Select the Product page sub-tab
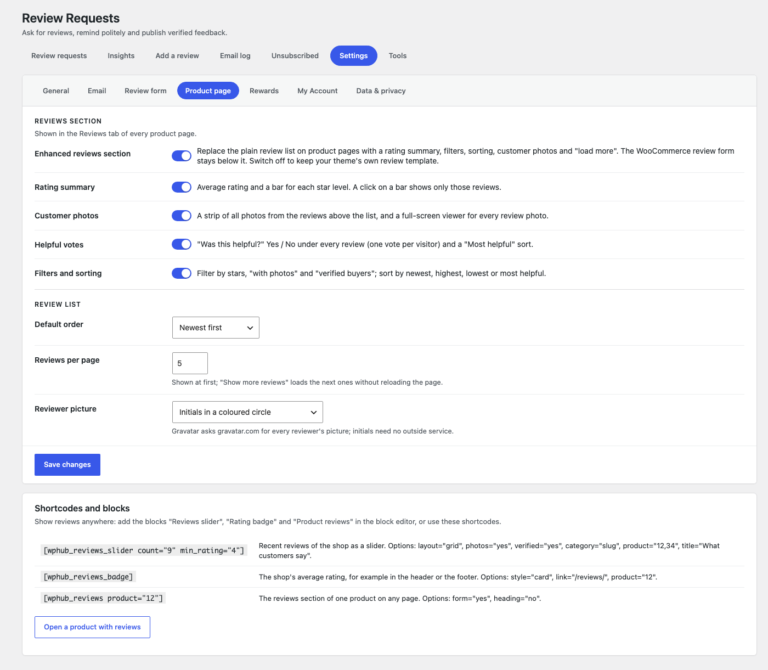 pyautogui.click(x=208, y=91)
